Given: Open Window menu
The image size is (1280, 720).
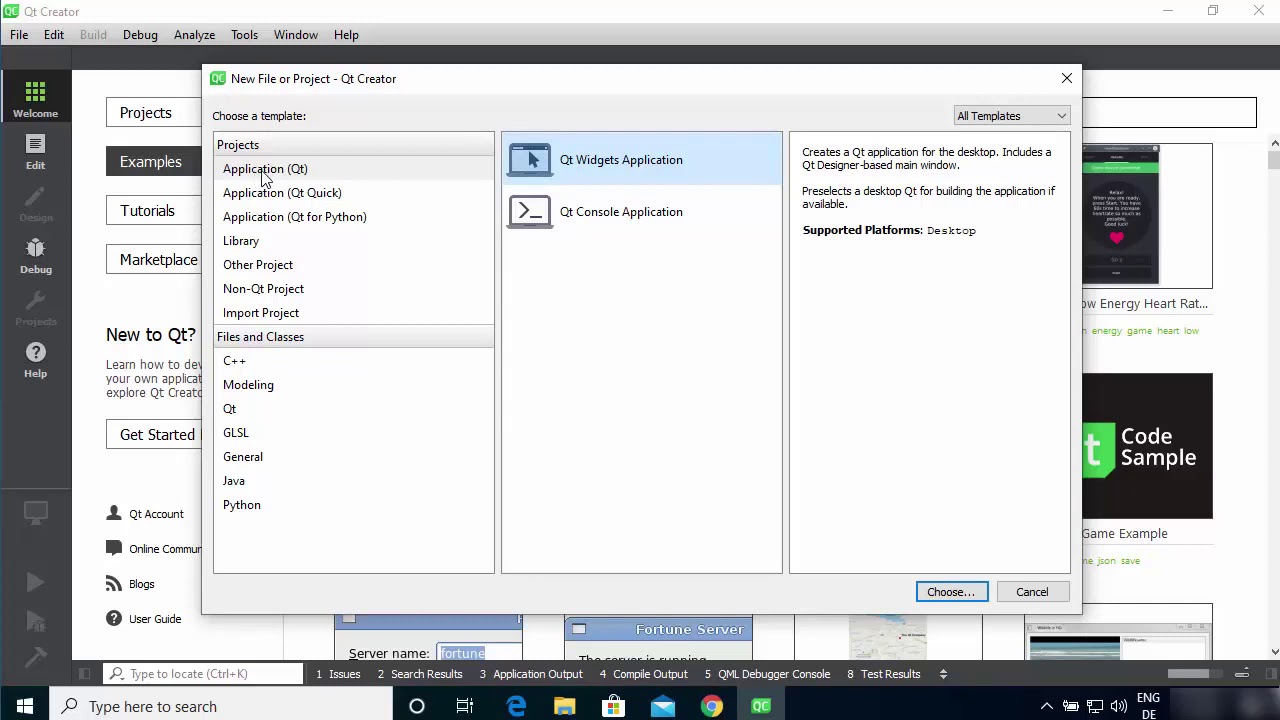Looking at the screenshot, I should [296, 35].
